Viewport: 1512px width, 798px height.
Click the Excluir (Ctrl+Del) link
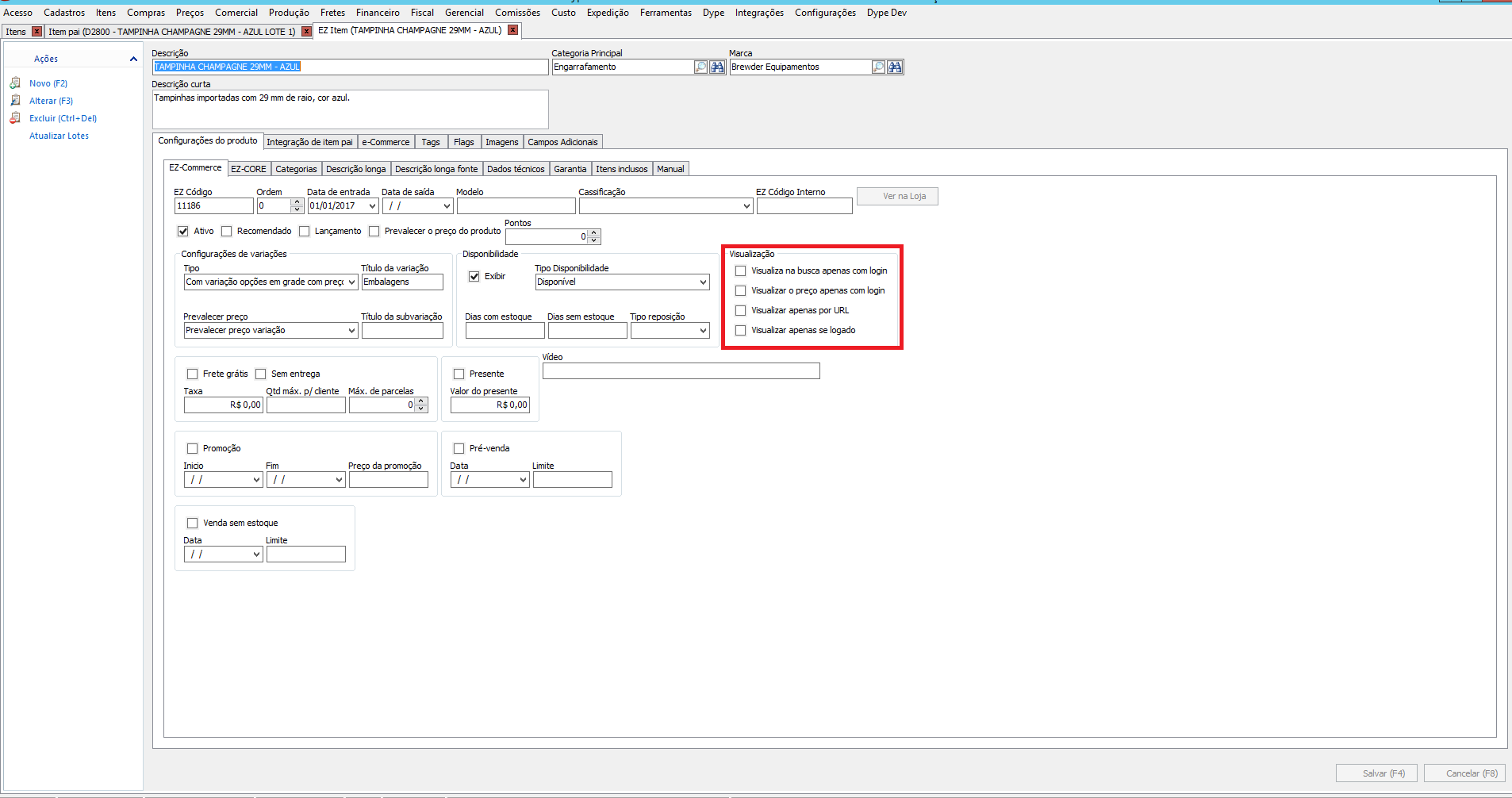(63, 118)
